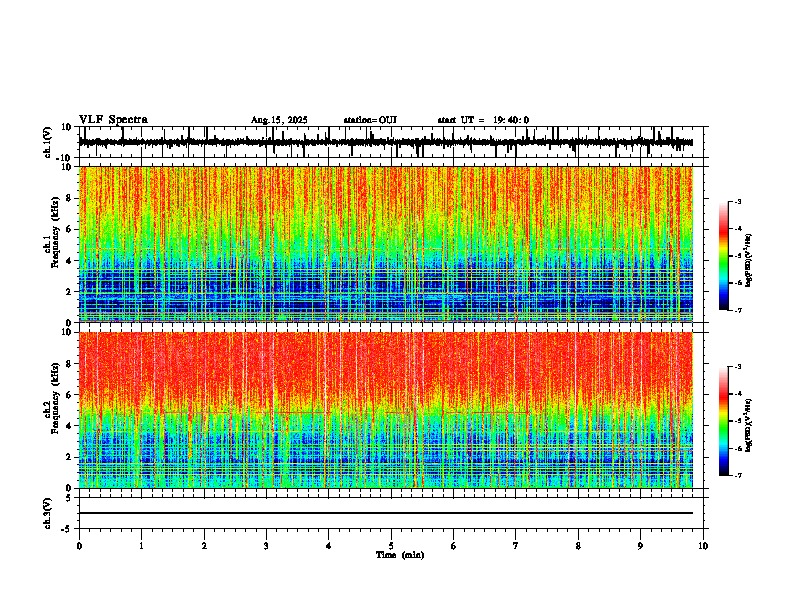The image size is (792, 612).
Task: Click the "8" kHz tick on ch.1 frequency axis
Action: pos(70,198)
